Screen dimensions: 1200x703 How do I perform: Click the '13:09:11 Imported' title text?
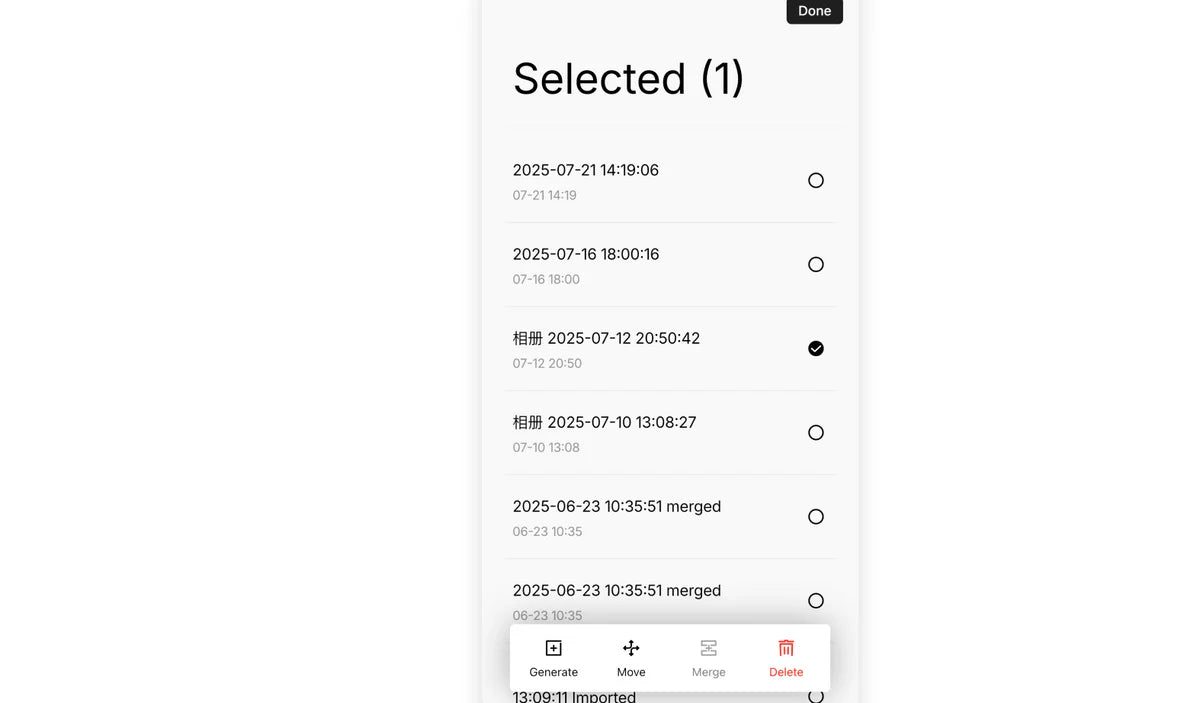574,697
